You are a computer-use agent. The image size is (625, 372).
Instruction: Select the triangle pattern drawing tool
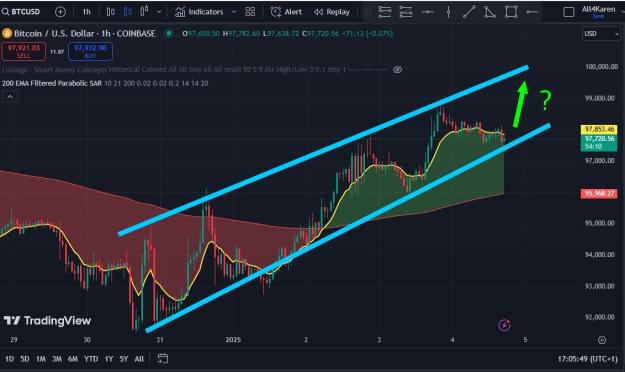(x=490, y=12)
